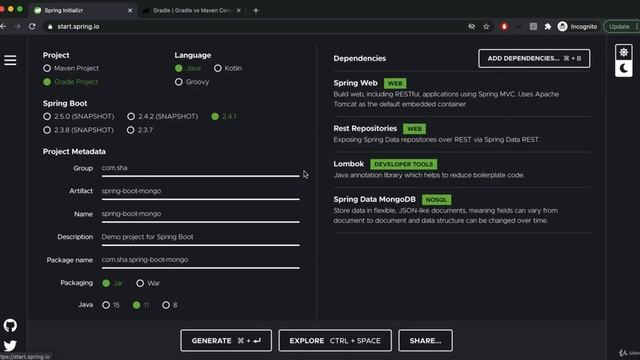Click the WEB tag beside Rest Repositories
The image size is (640, 360).
[x=414, y=129]
